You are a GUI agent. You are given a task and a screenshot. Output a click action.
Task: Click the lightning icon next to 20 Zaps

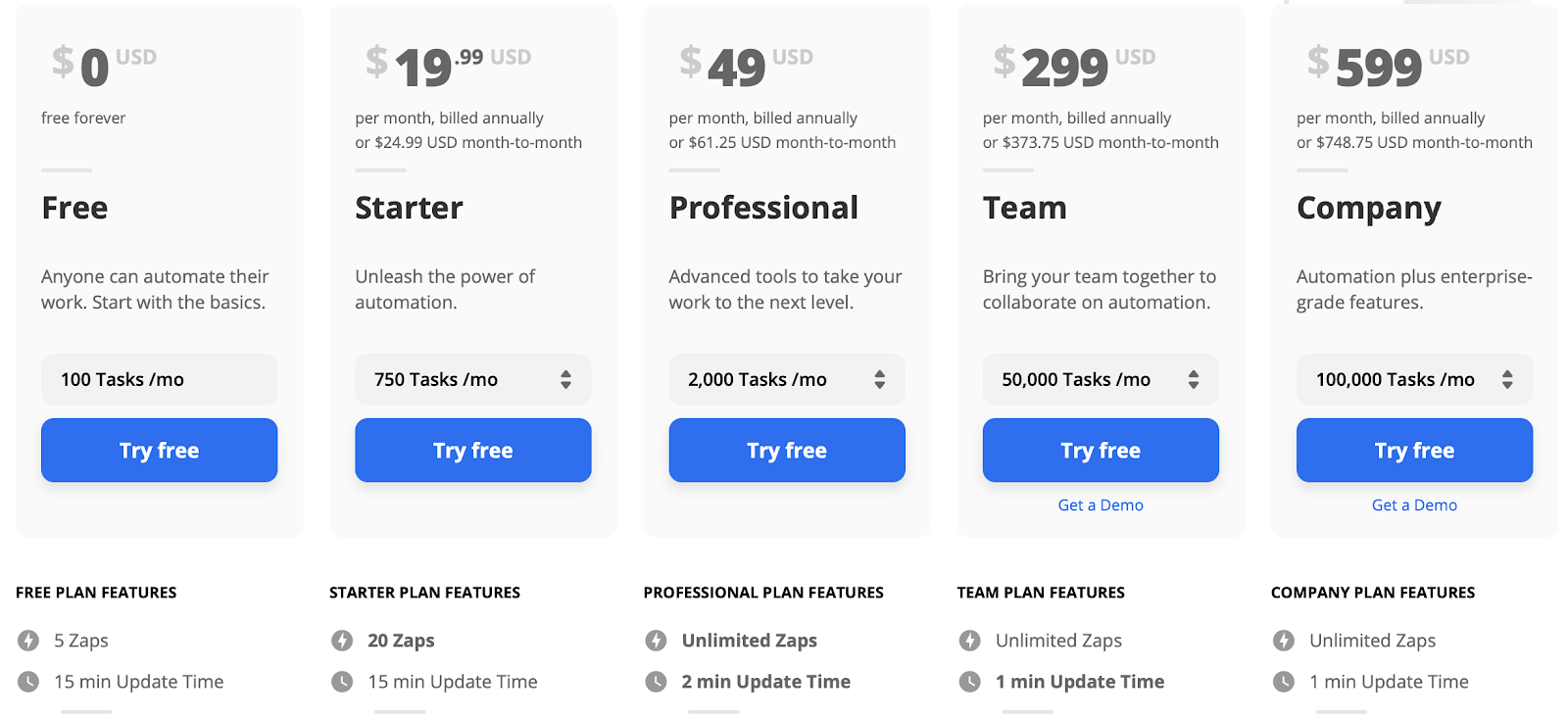[341, 640]
